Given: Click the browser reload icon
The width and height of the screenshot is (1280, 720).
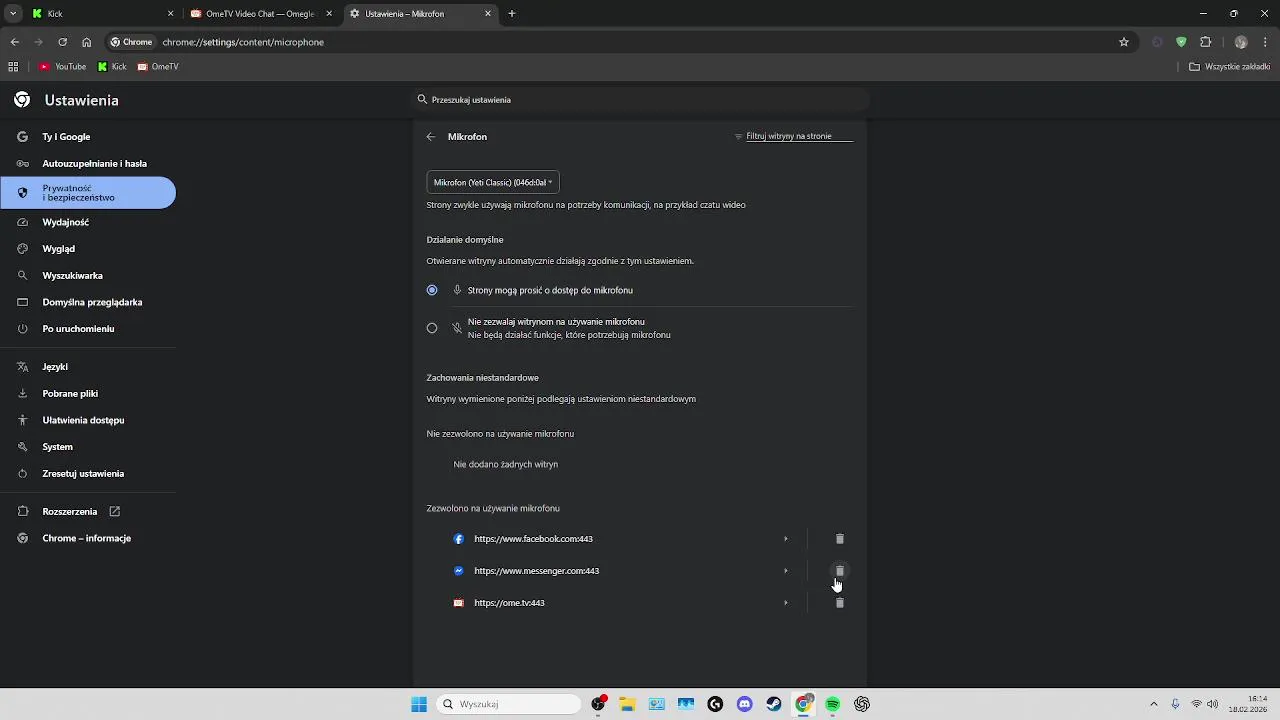Looking at the screenshot, I should pyautogui.click(x=62, y=42).
